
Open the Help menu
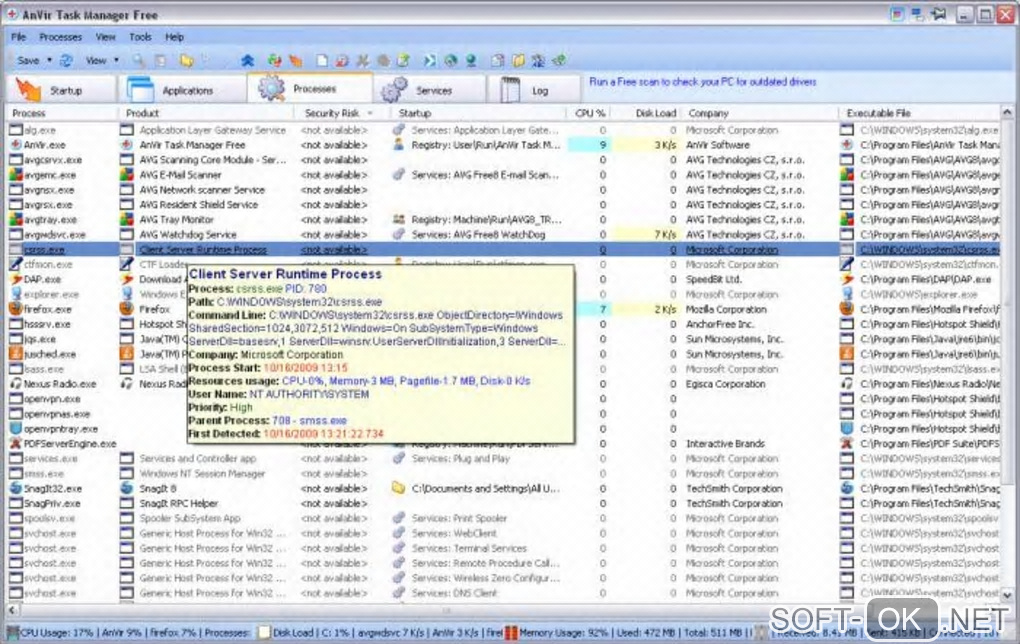click(174, 37)
